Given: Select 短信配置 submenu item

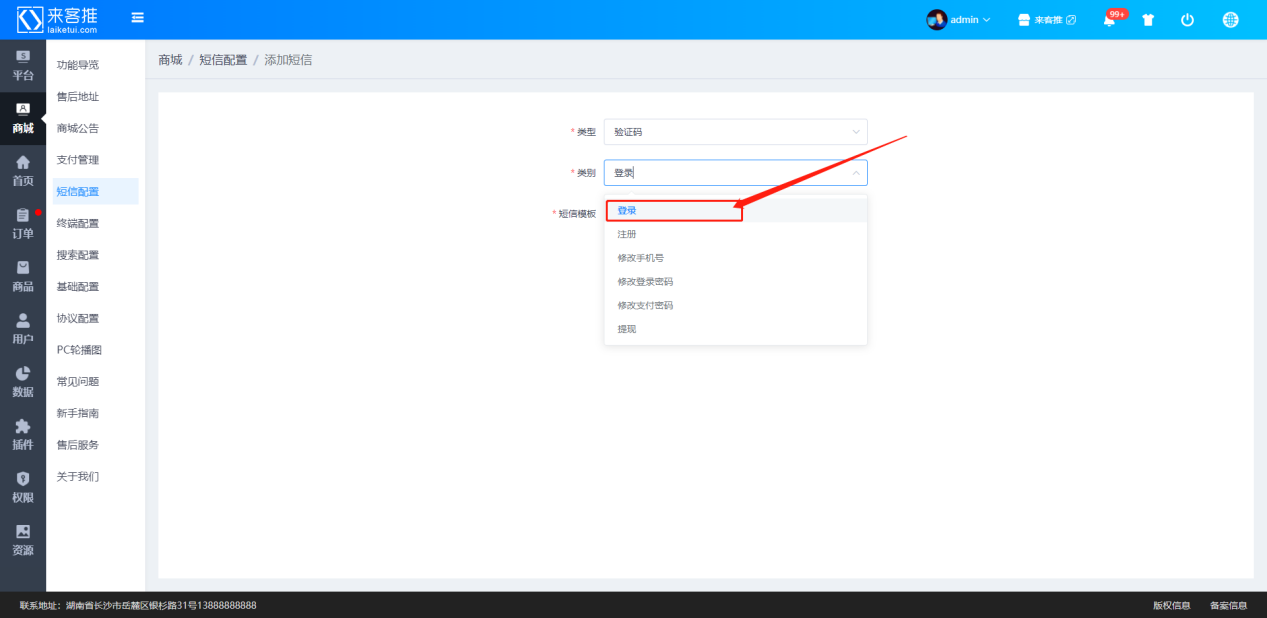Looking at the screenshot, I should (95, 192).
